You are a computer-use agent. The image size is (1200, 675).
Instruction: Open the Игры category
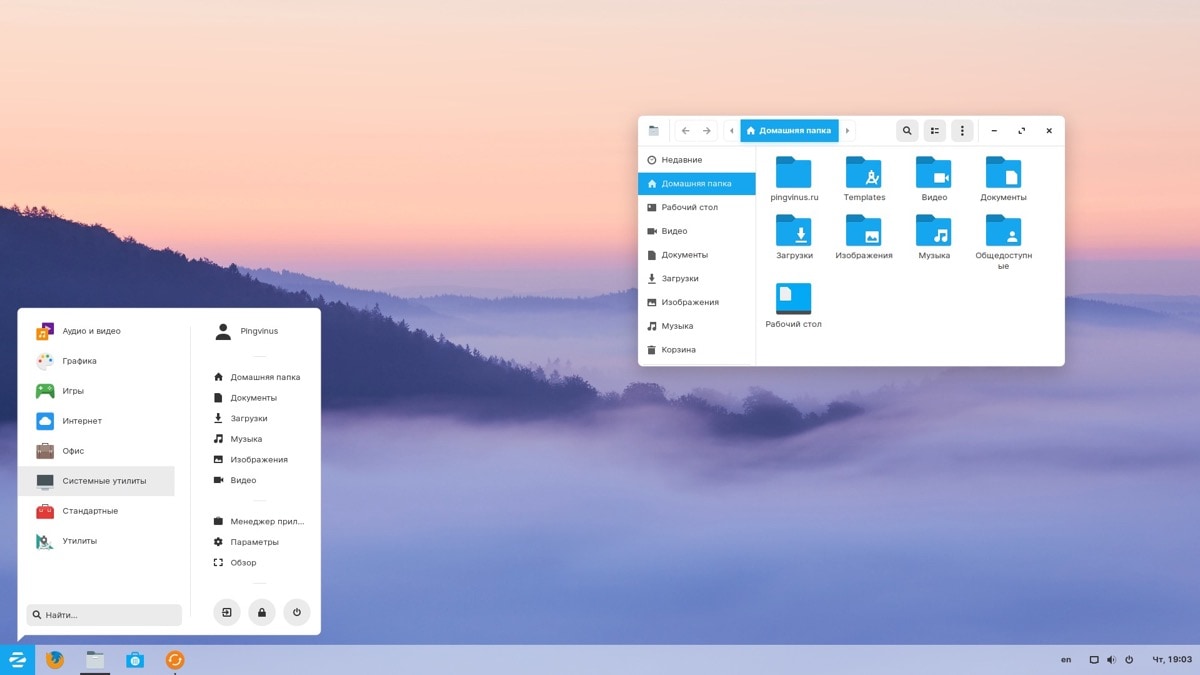click(96, 391)
